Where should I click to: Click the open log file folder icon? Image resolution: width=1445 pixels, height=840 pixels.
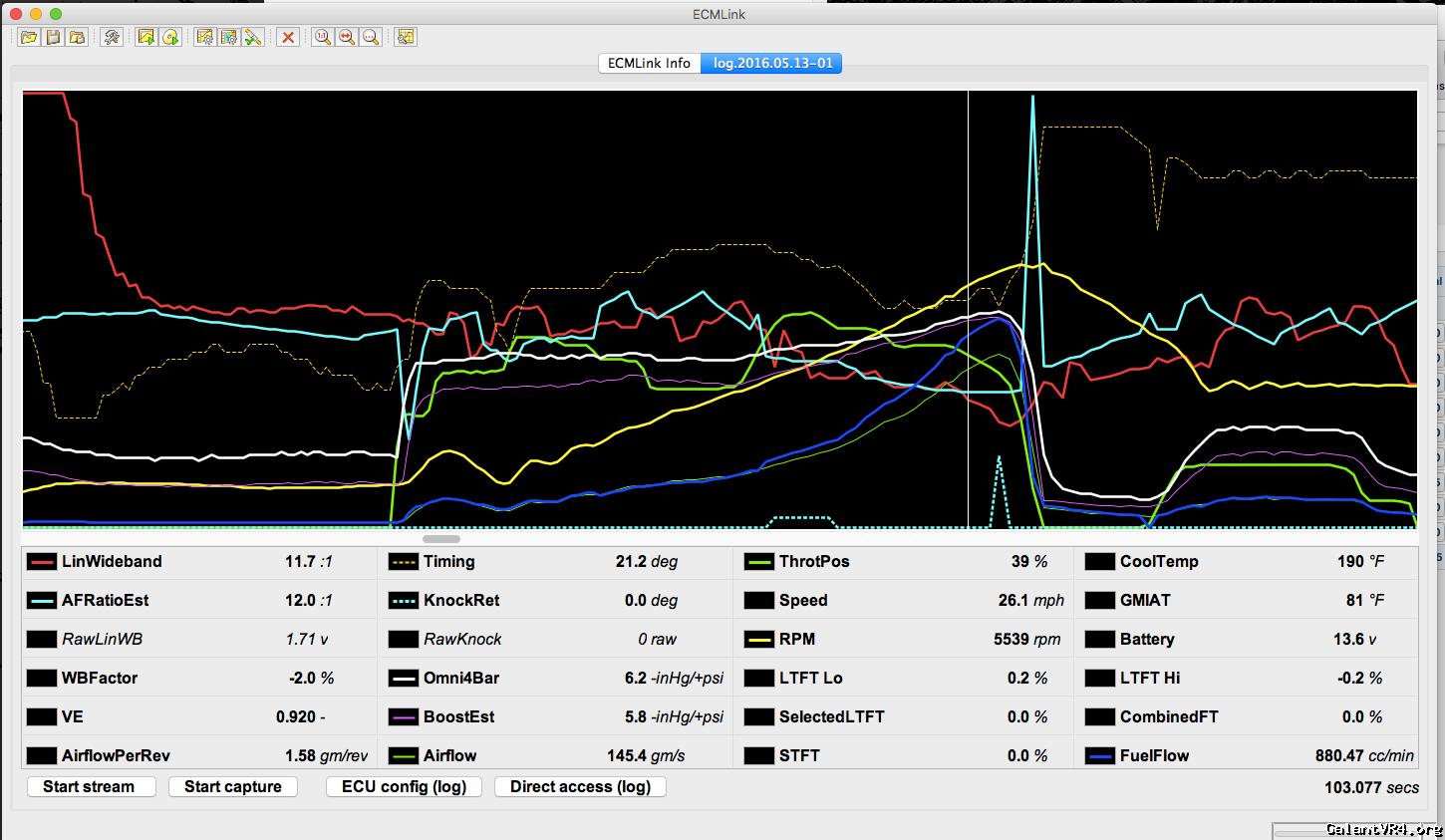29,37
